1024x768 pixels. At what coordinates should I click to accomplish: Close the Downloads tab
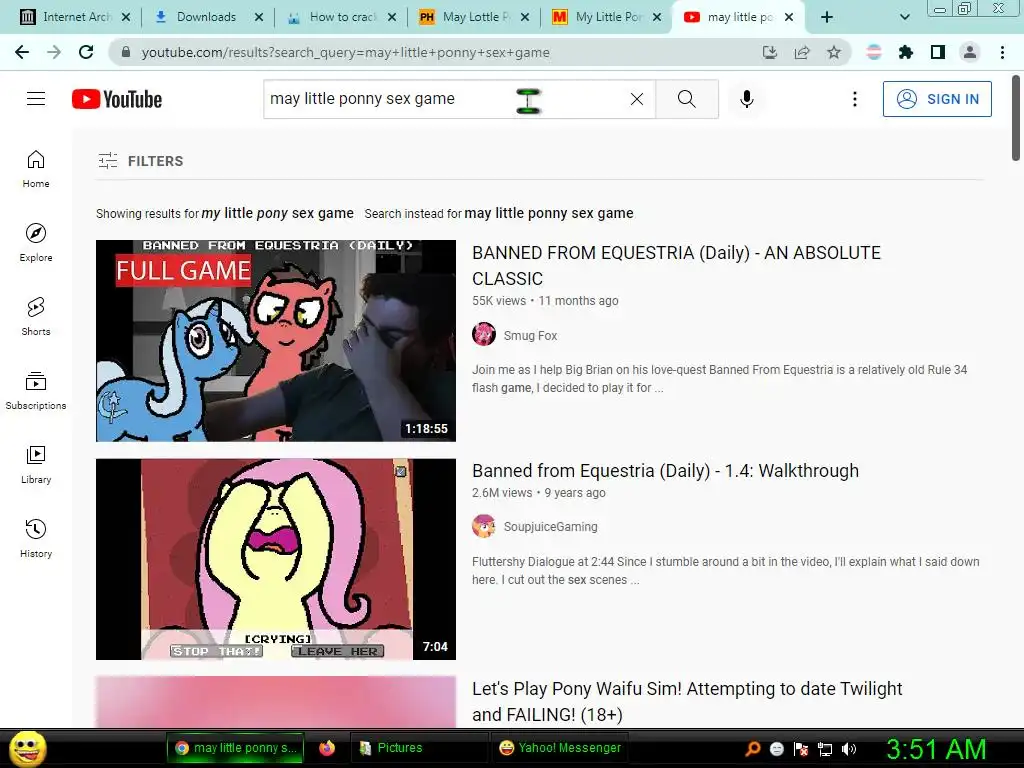[259, 17]
